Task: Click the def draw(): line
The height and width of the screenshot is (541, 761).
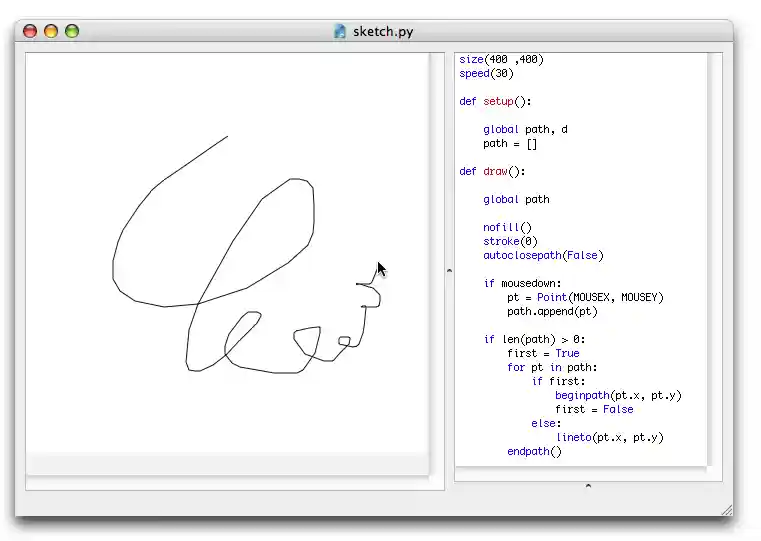Action: (x=492, y=171)
